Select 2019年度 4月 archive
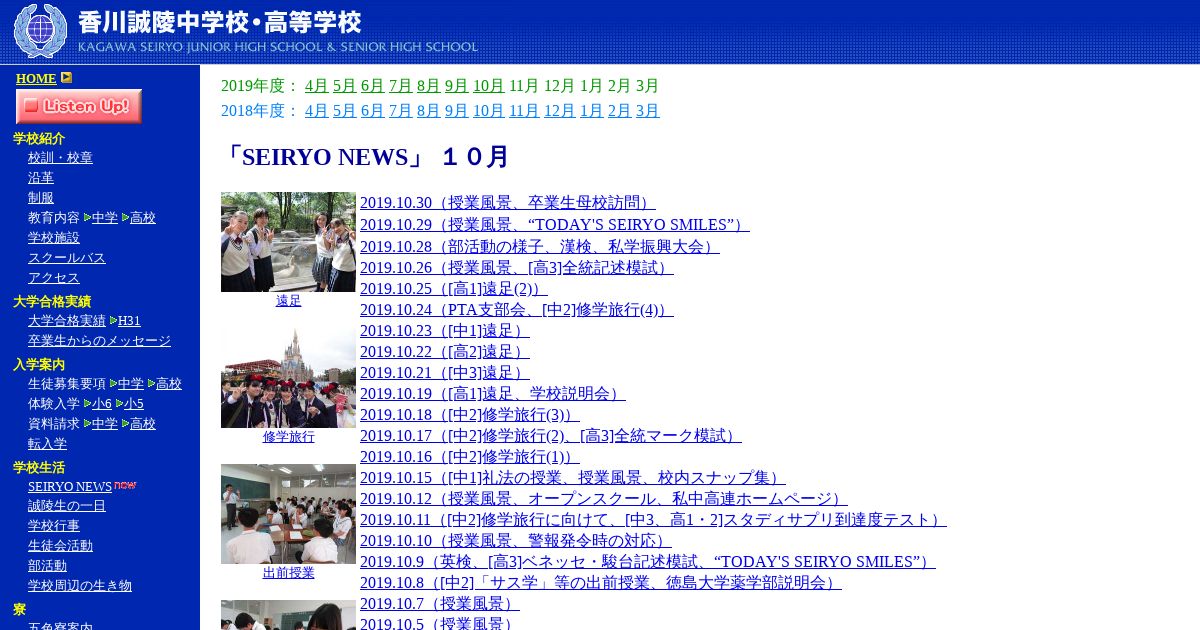The image size is (1200, 630). pos(317,86)
